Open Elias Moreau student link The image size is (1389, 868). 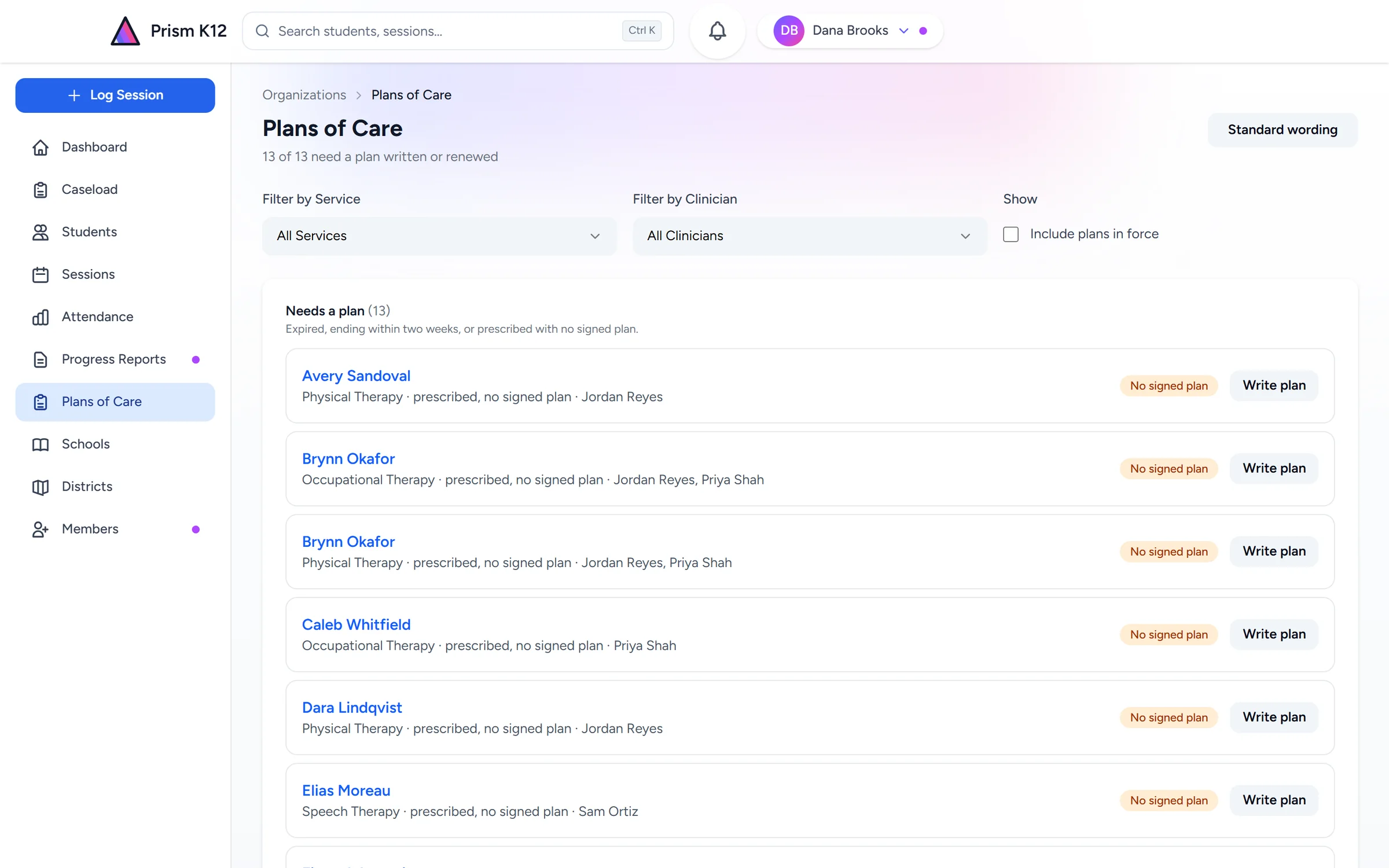click(x=346, y=790)
